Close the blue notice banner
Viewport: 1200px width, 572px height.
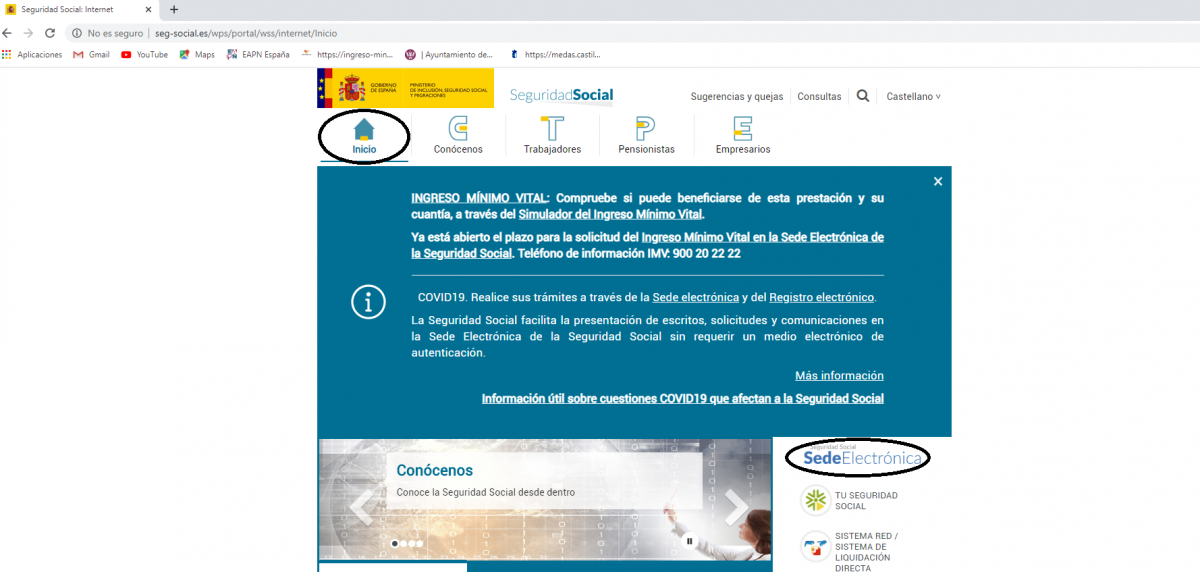coord(938,181)
